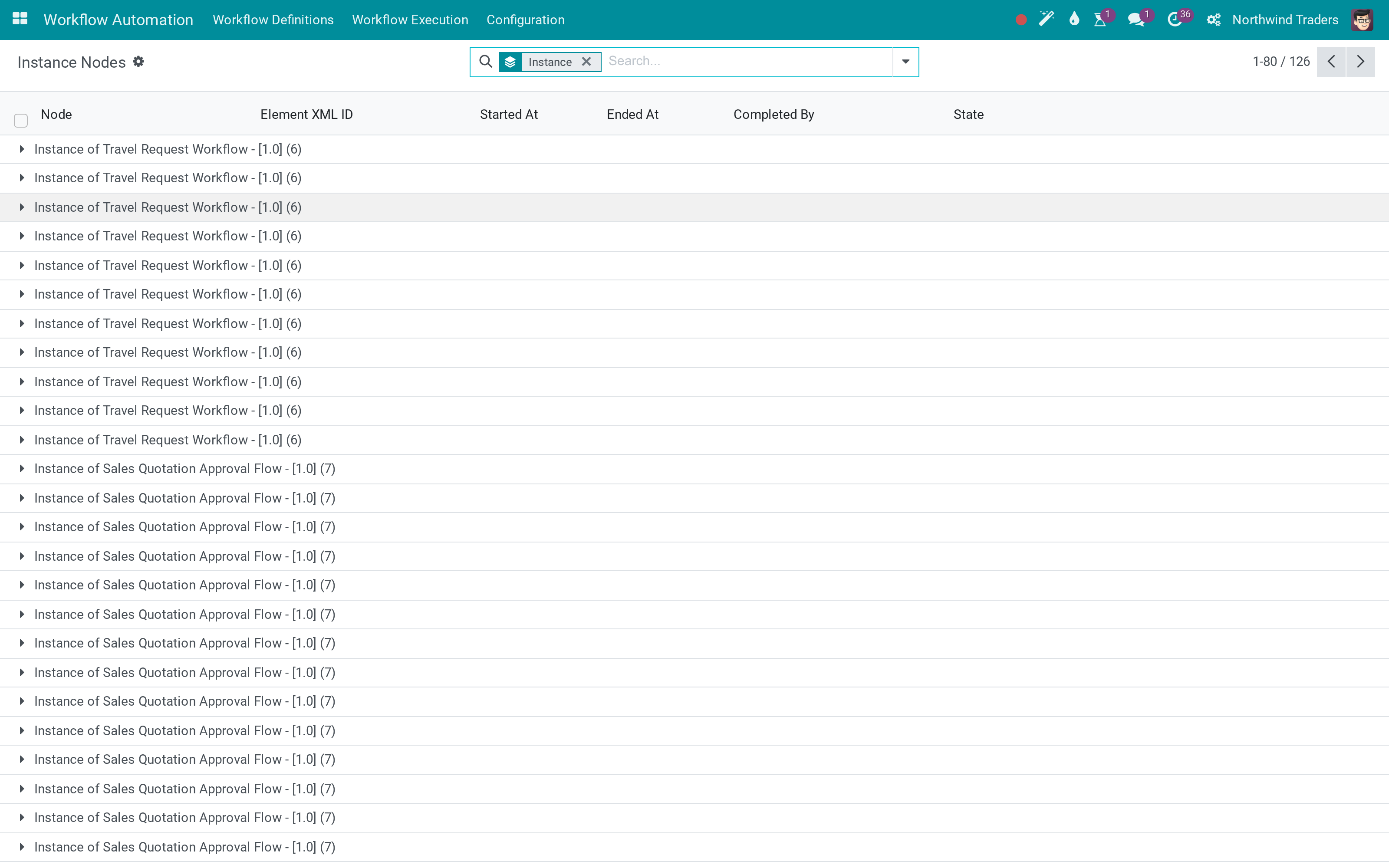Open the magic wand studio tool
1389x868 pixels.
(x=1047, y=19)
